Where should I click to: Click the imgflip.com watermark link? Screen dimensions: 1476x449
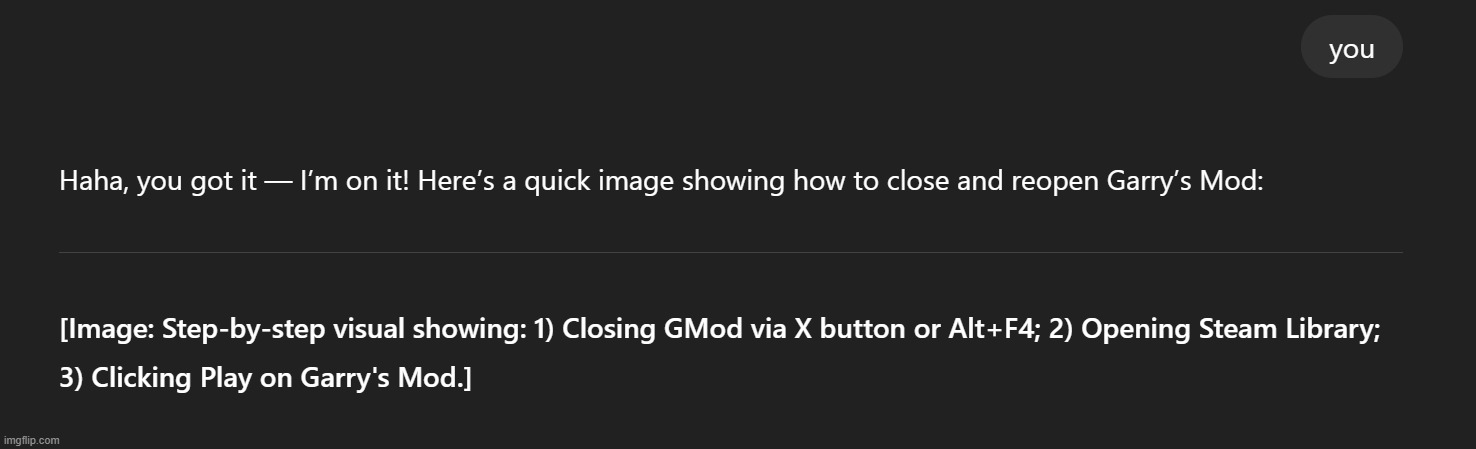tap(32, 440)
